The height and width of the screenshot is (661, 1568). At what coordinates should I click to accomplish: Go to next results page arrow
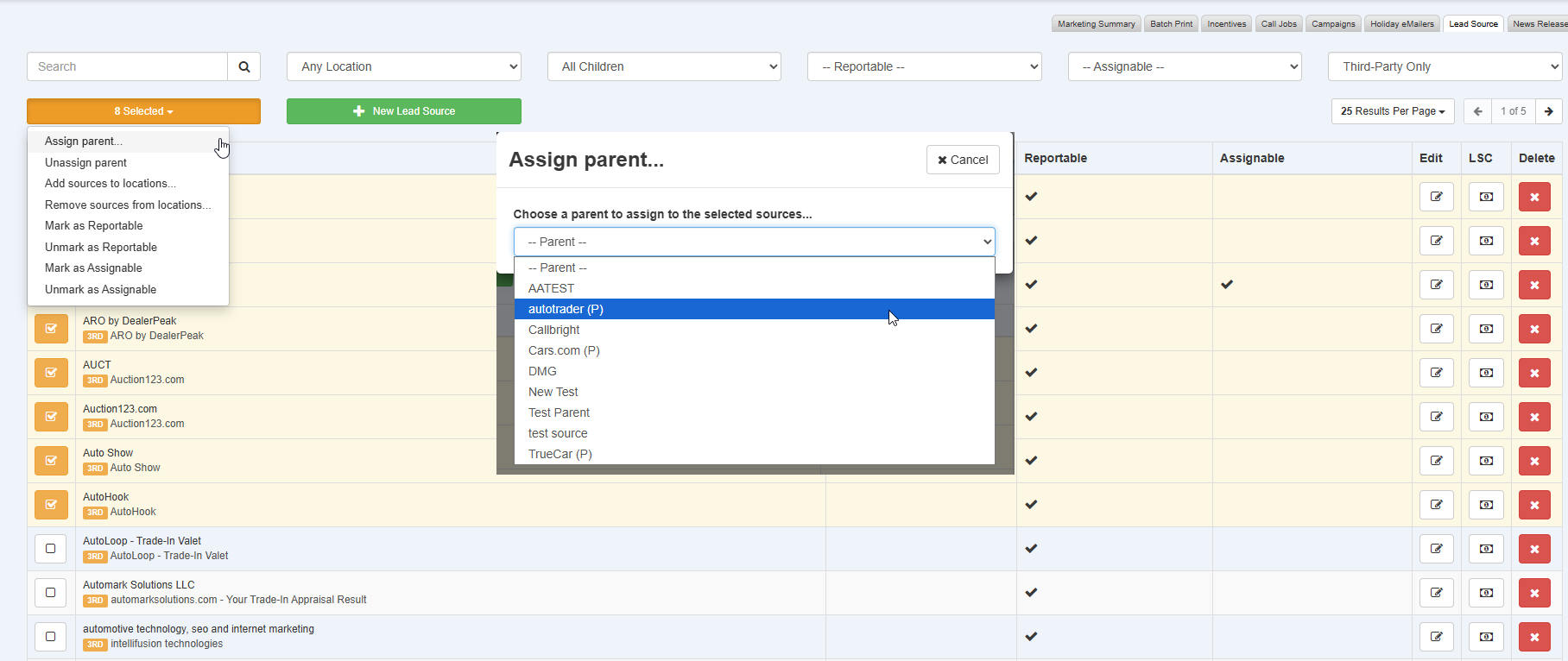(x=1549, y=111)
